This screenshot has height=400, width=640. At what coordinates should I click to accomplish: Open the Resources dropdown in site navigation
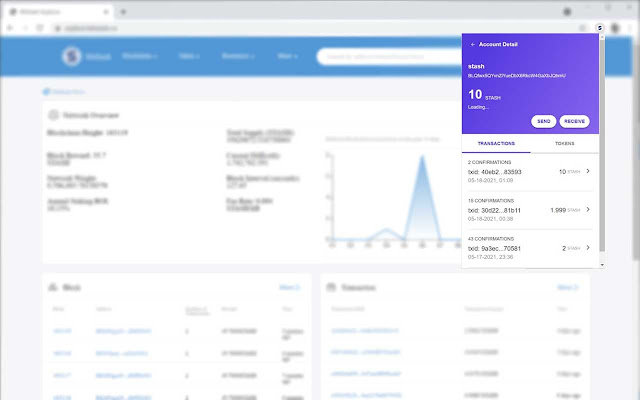point(238,56)
